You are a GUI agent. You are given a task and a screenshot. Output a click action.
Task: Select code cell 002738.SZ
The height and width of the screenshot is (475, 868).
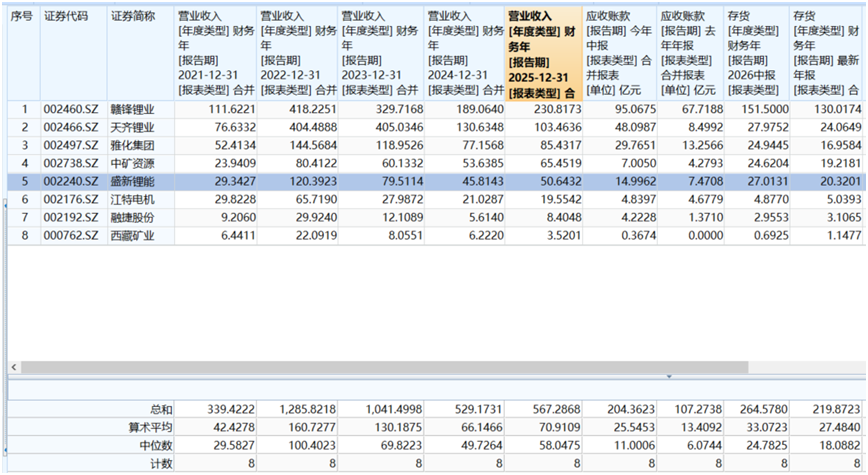[74, 163]
